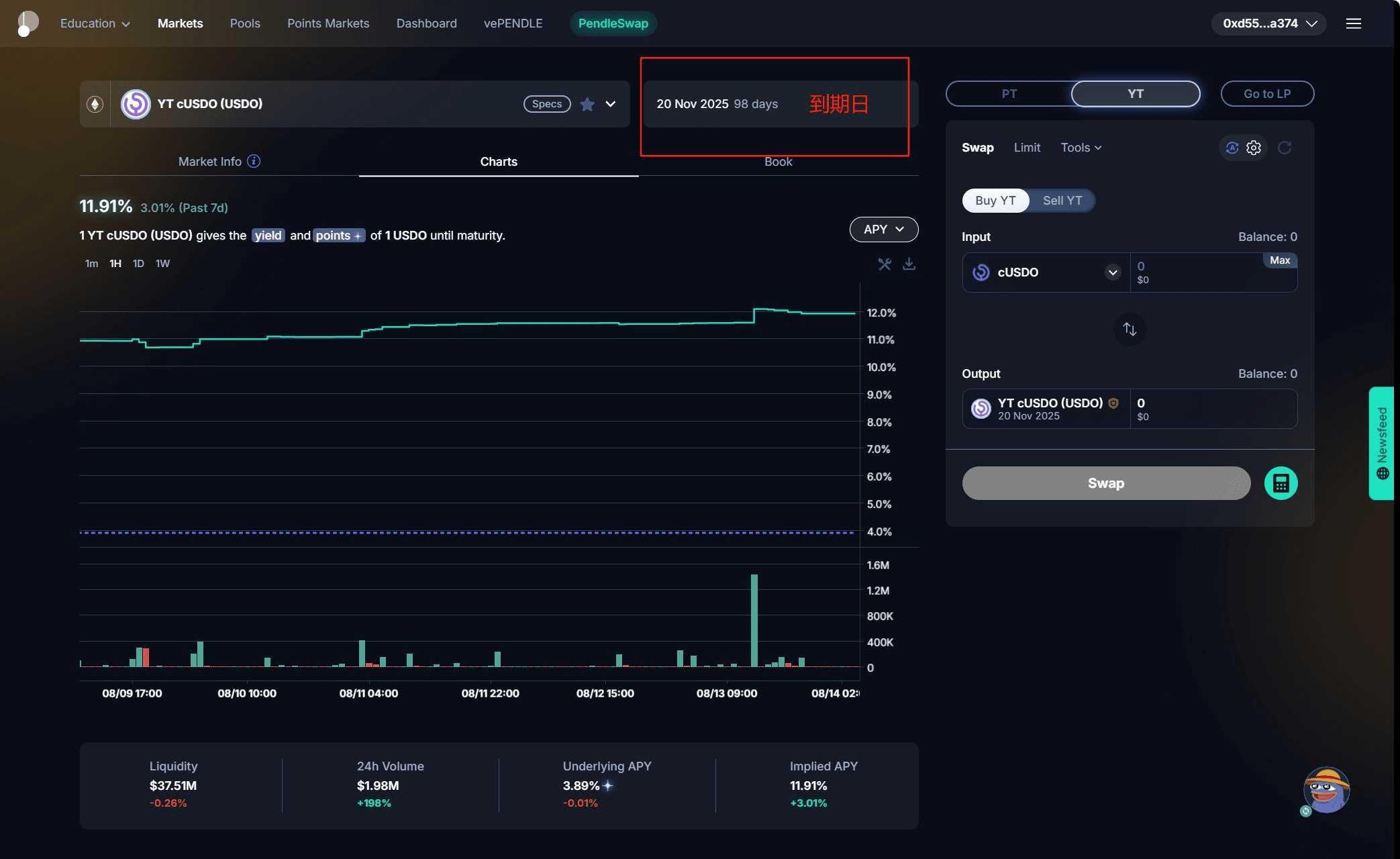Open Dashboard nav item
Image resolution: width=1400 pixels, height=859 pixels.
426,23
